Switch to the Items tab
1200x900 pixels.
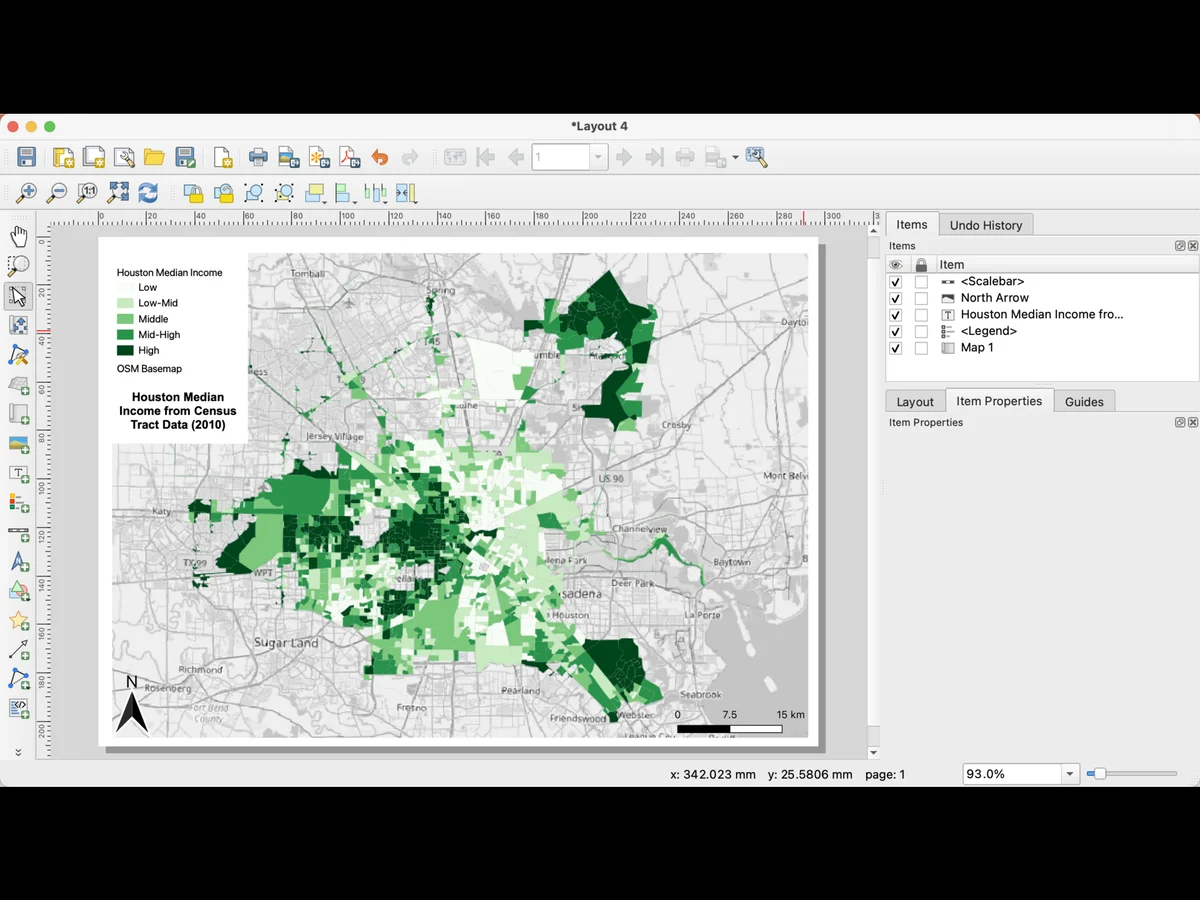tap(912, 225)
